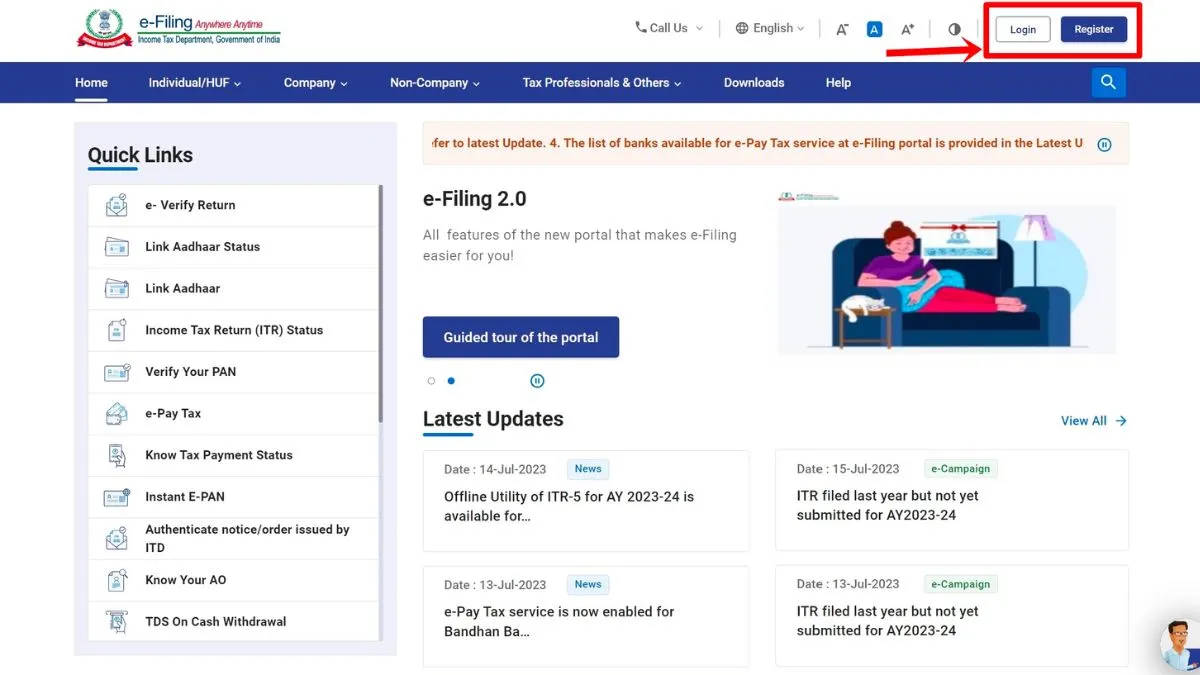Click the e-Filing Income Tax Department logo
Screen dimensions: 1200x675
179,29
